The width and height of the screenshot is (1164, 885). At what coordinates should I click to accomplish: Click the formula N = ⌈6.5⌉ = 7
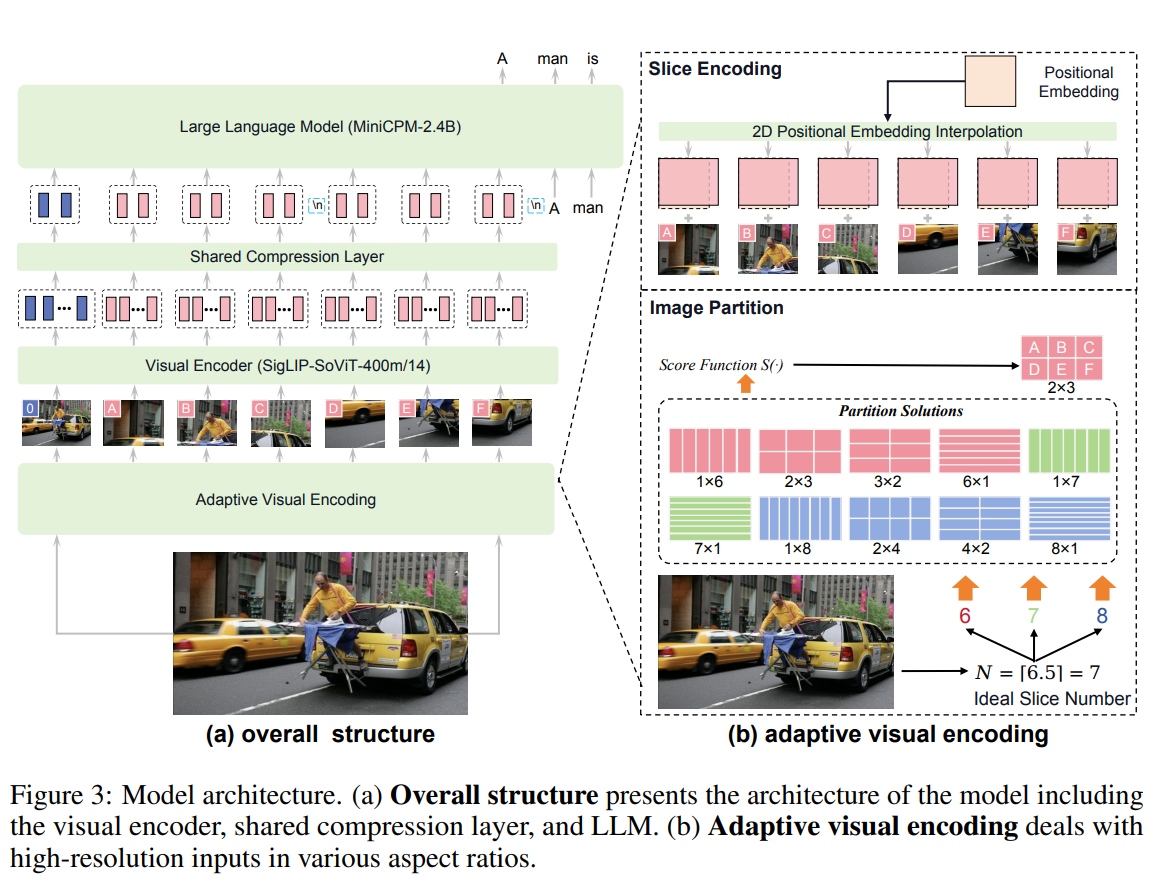click(1038, 673)
